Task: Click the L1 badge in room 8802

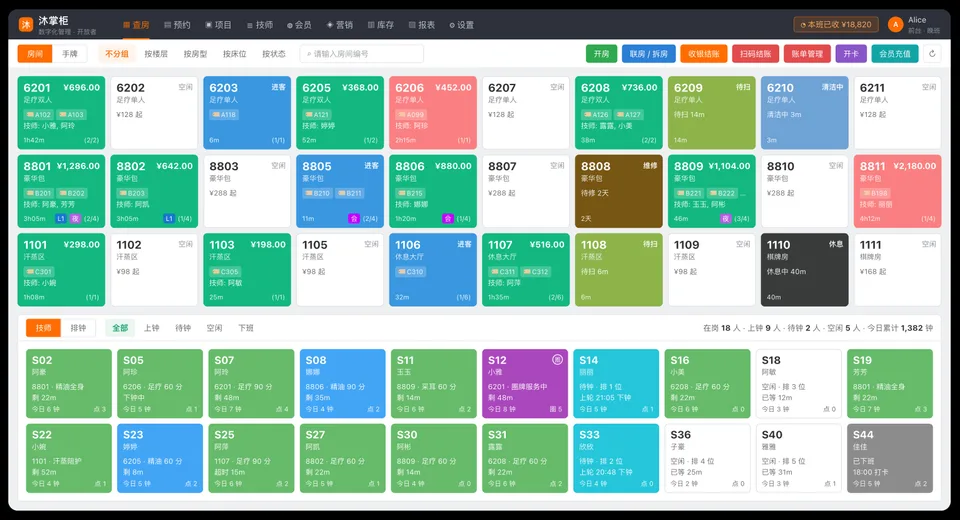Action: (168, 219)
